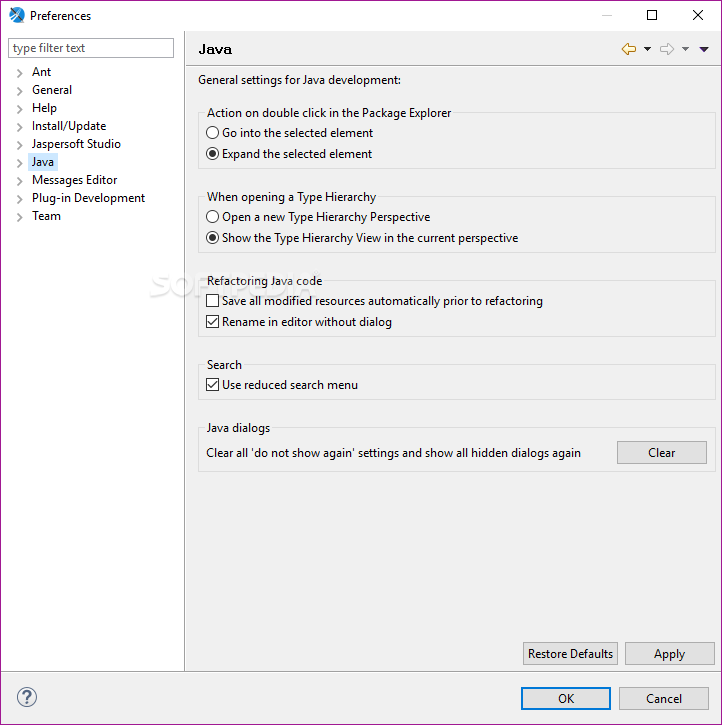Click the Apply button
This screenshot has width=722, height=725.
pos(669,653)
